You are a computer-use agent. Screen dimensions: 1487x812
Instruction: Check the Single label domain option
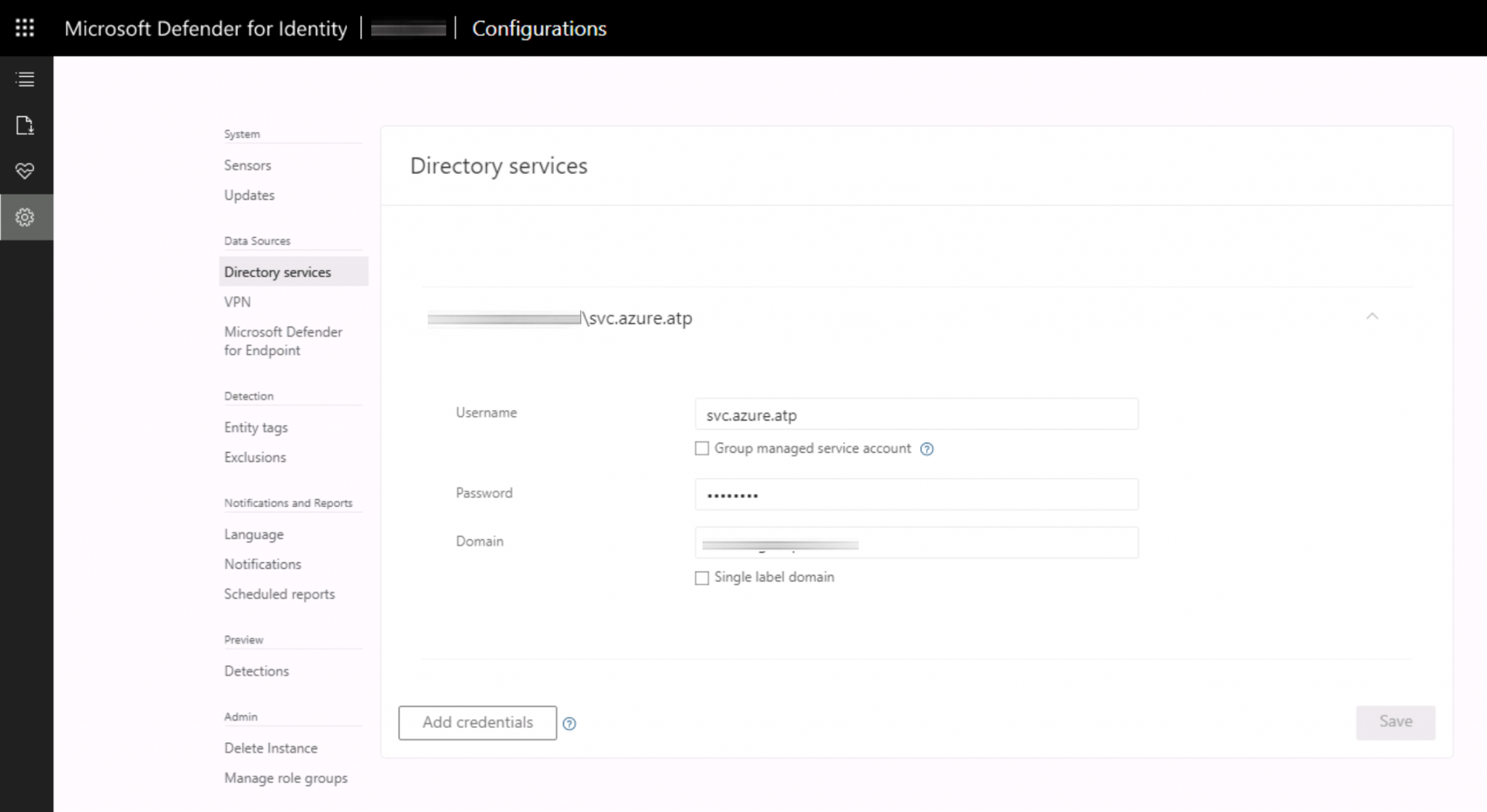(x=701, y=578)
